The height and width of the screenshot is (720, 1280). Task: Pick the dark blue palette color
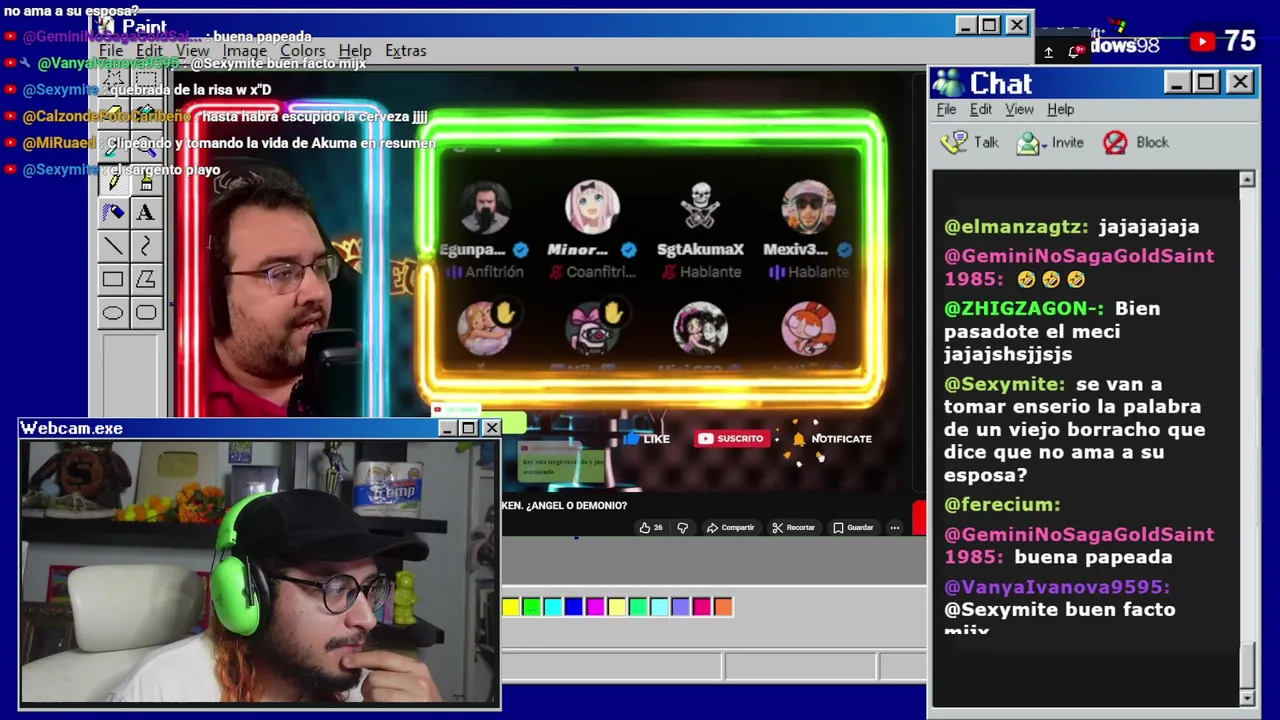tap(574, 606)
